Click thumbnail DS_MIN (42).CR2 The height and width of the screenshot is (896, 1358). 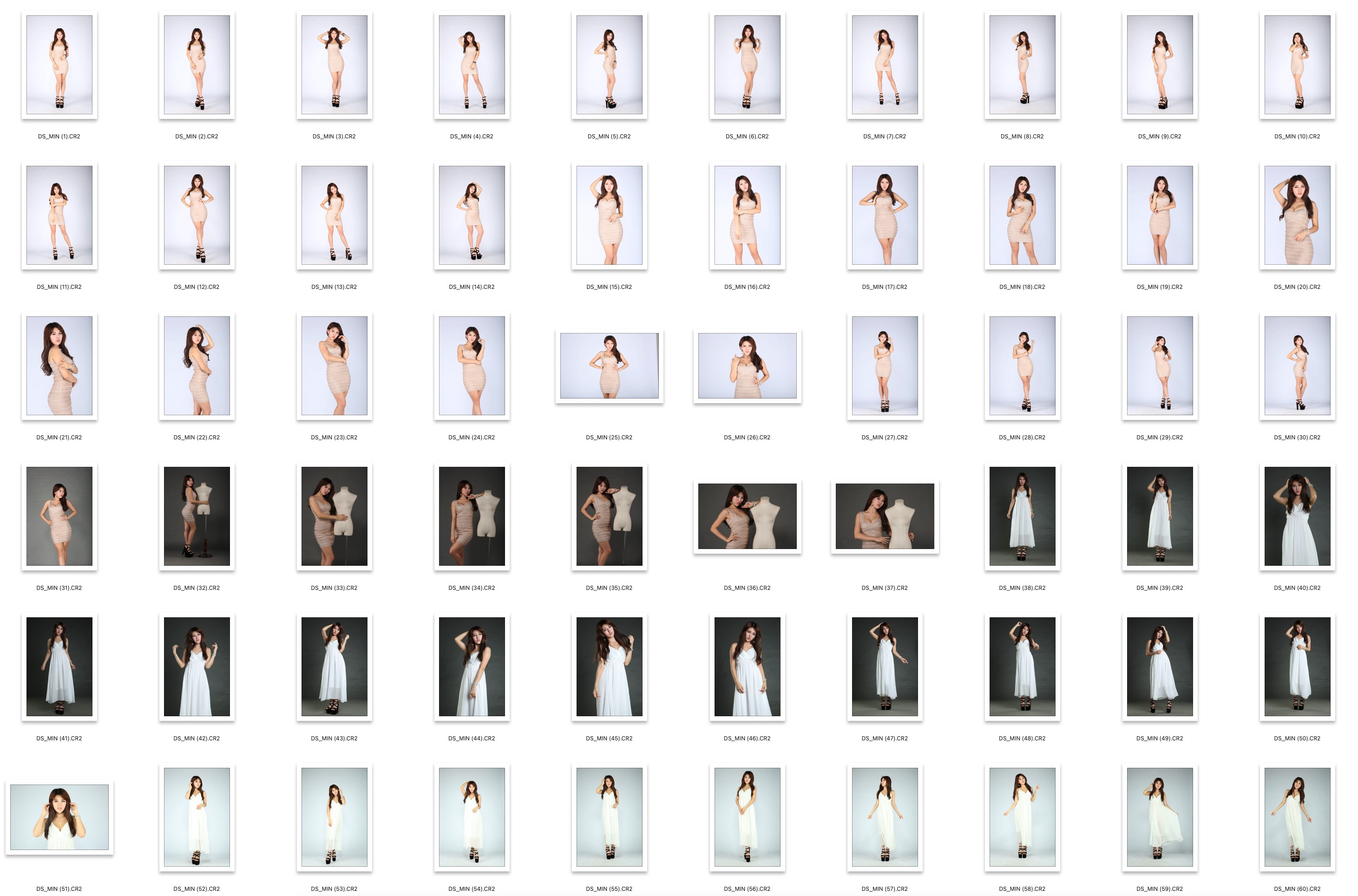[197, 666]
